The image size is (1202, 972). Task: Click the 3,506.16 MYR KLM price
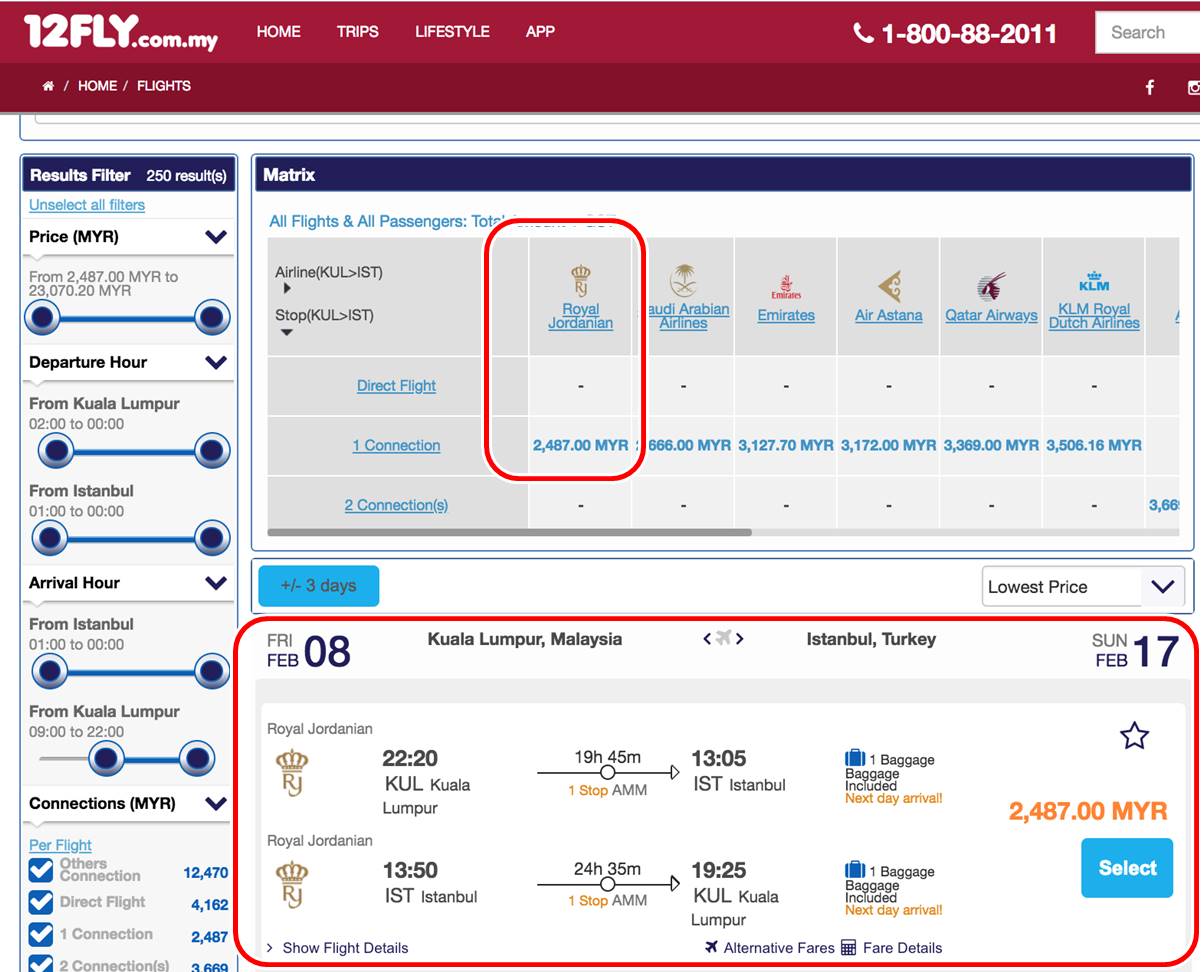click(1094, 446)
